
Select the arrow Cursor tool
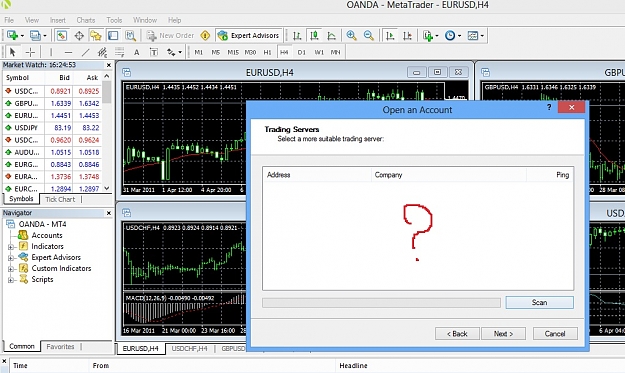click(x=12, y=52)
